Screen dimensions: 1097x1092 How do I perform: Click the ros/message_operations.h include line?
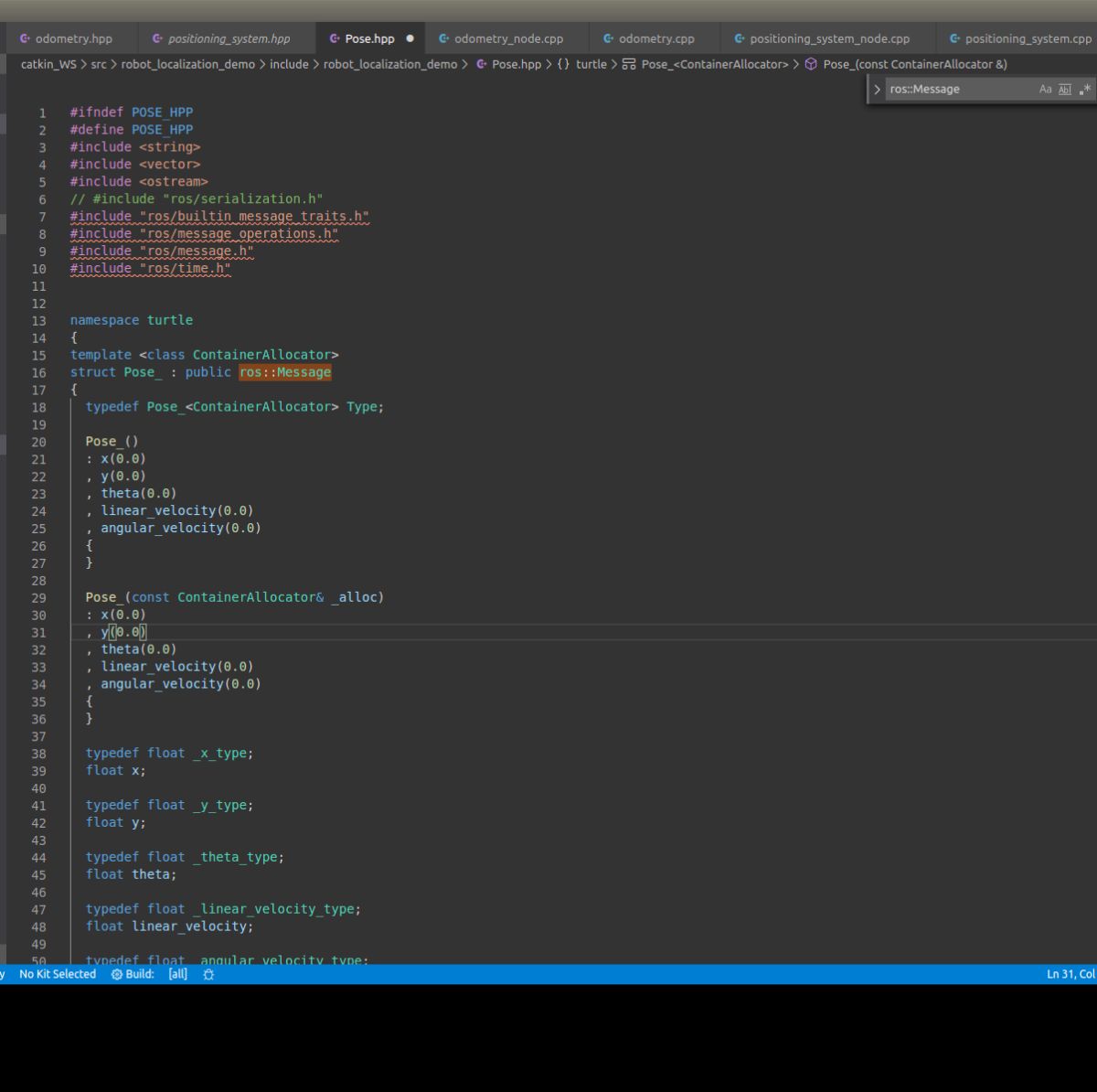(204, 234)
